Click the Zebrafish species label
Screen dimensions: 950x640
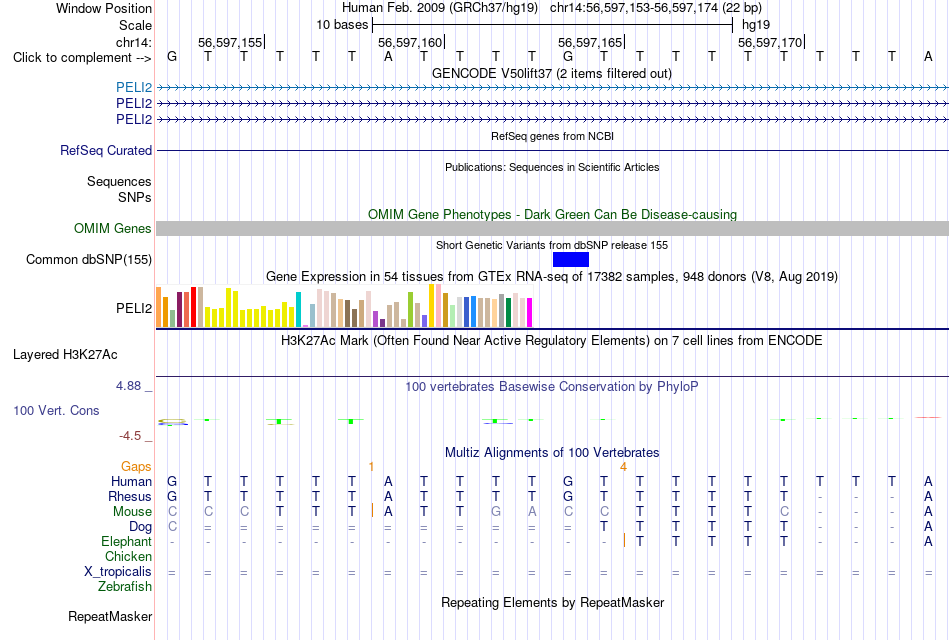click(x=125, y=586)
